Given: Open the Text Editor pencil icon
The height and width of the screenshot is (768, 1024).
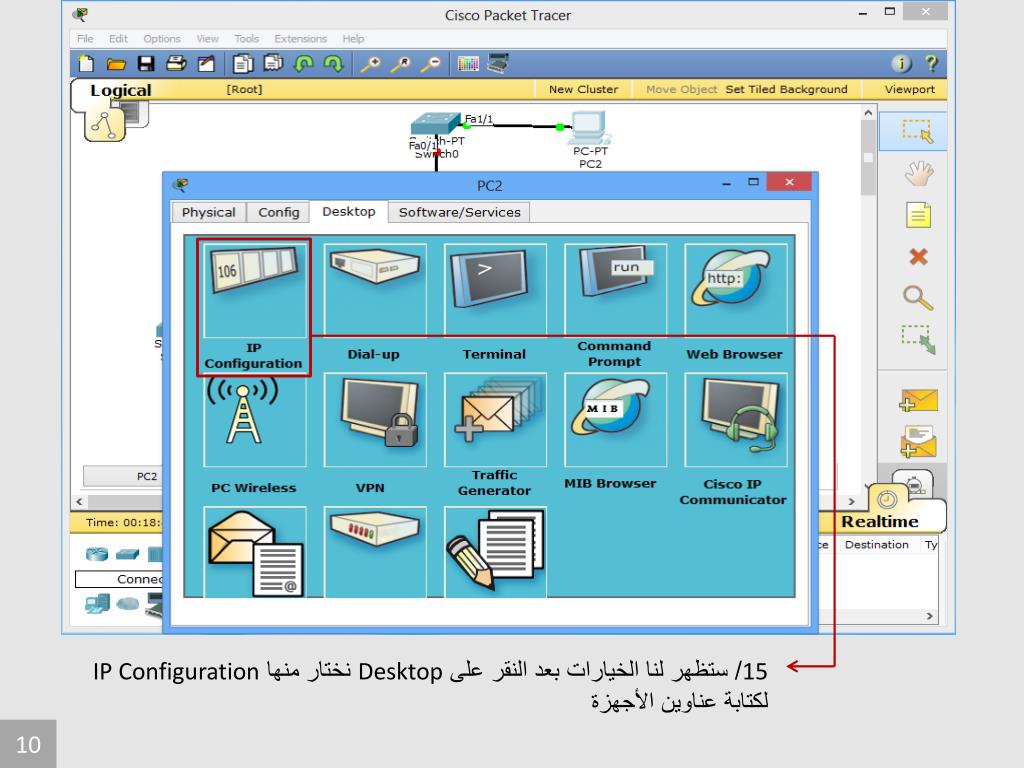Looking at the screenshot, I should click(x=495, y=552).
